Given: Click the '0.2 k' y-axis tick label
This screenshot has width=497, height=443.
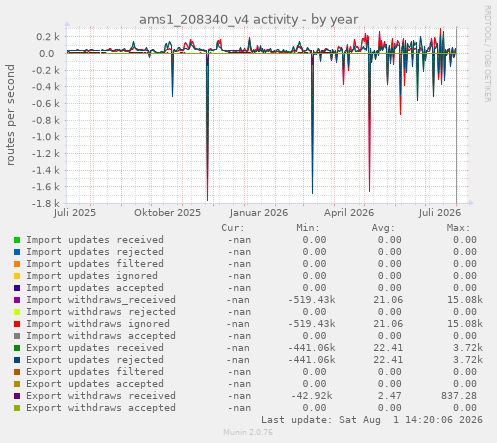Looking at the screenshot, I should 48,37.
